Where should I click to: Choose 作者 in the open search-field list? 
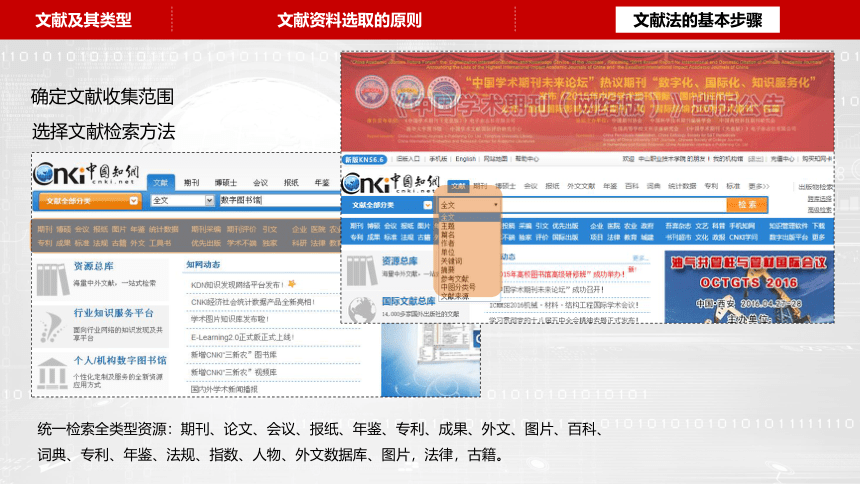pos(448,243)
